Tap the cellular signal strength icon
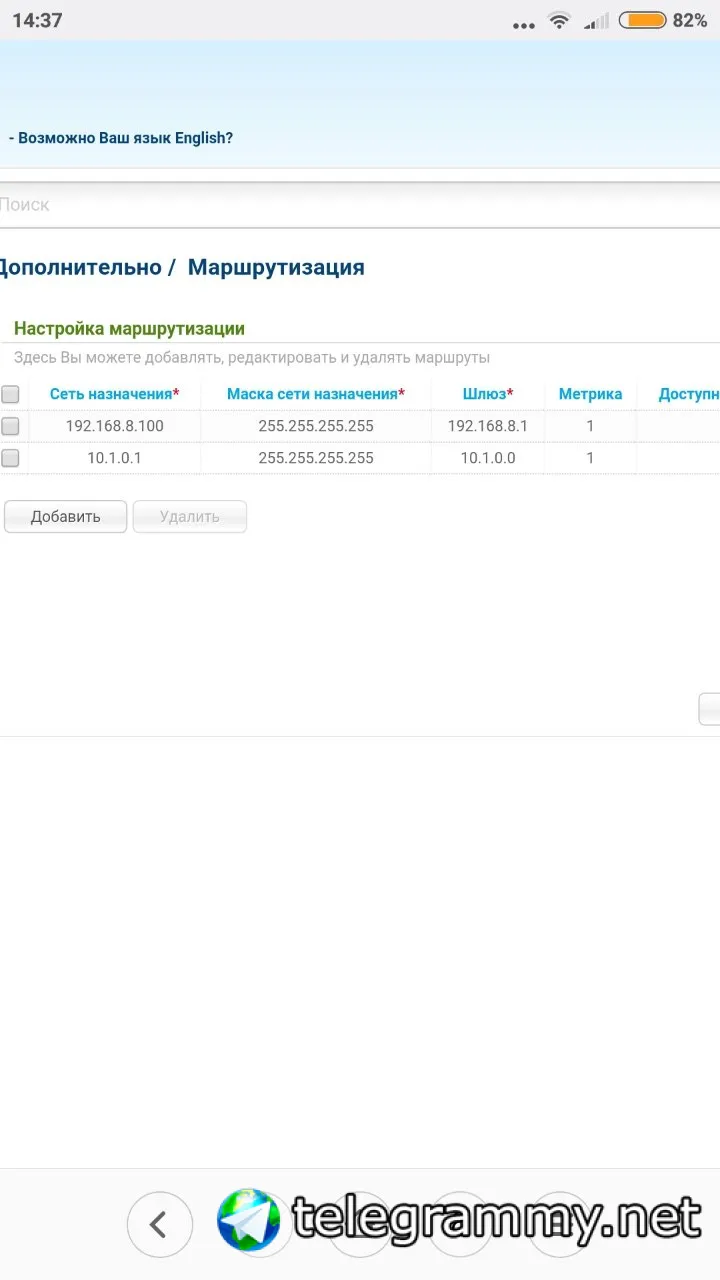This screenshot has height=1280, width=720. click(596, 20)
